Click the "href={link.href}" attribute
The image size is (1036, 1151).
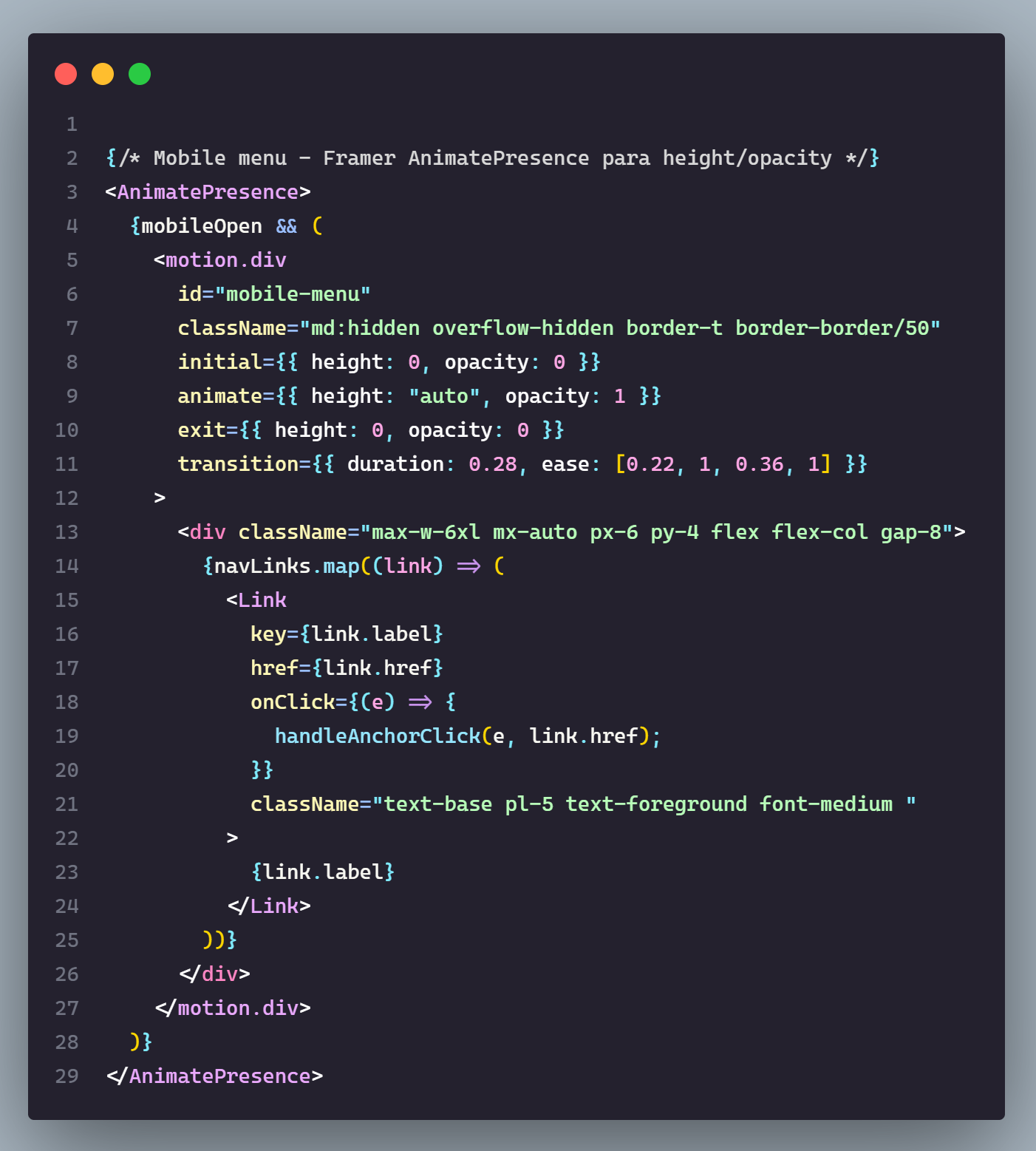(347, 668)
